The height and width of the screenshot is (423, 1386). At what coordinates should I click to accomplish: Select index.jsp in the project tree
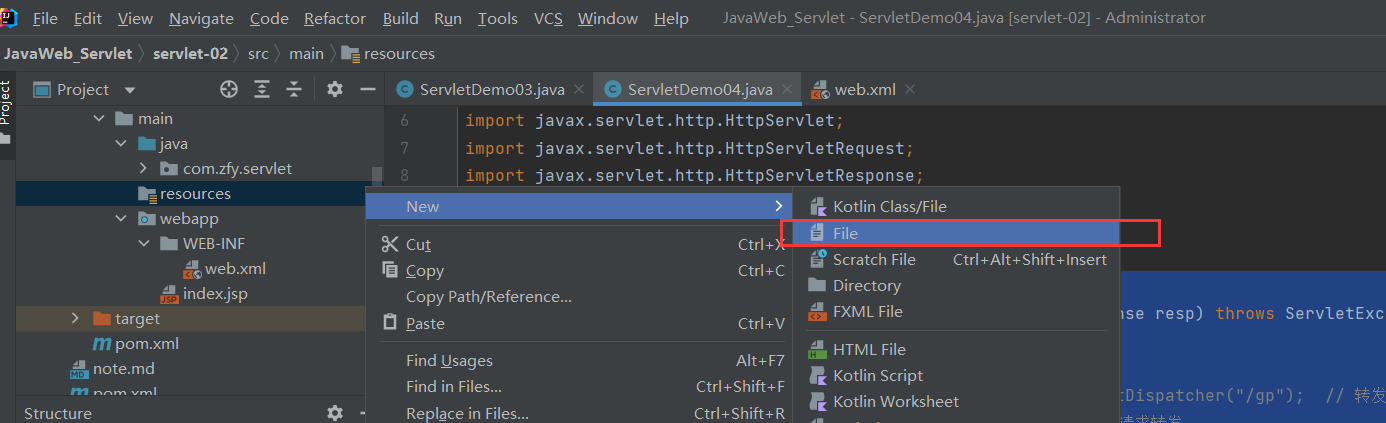[214, 294]
